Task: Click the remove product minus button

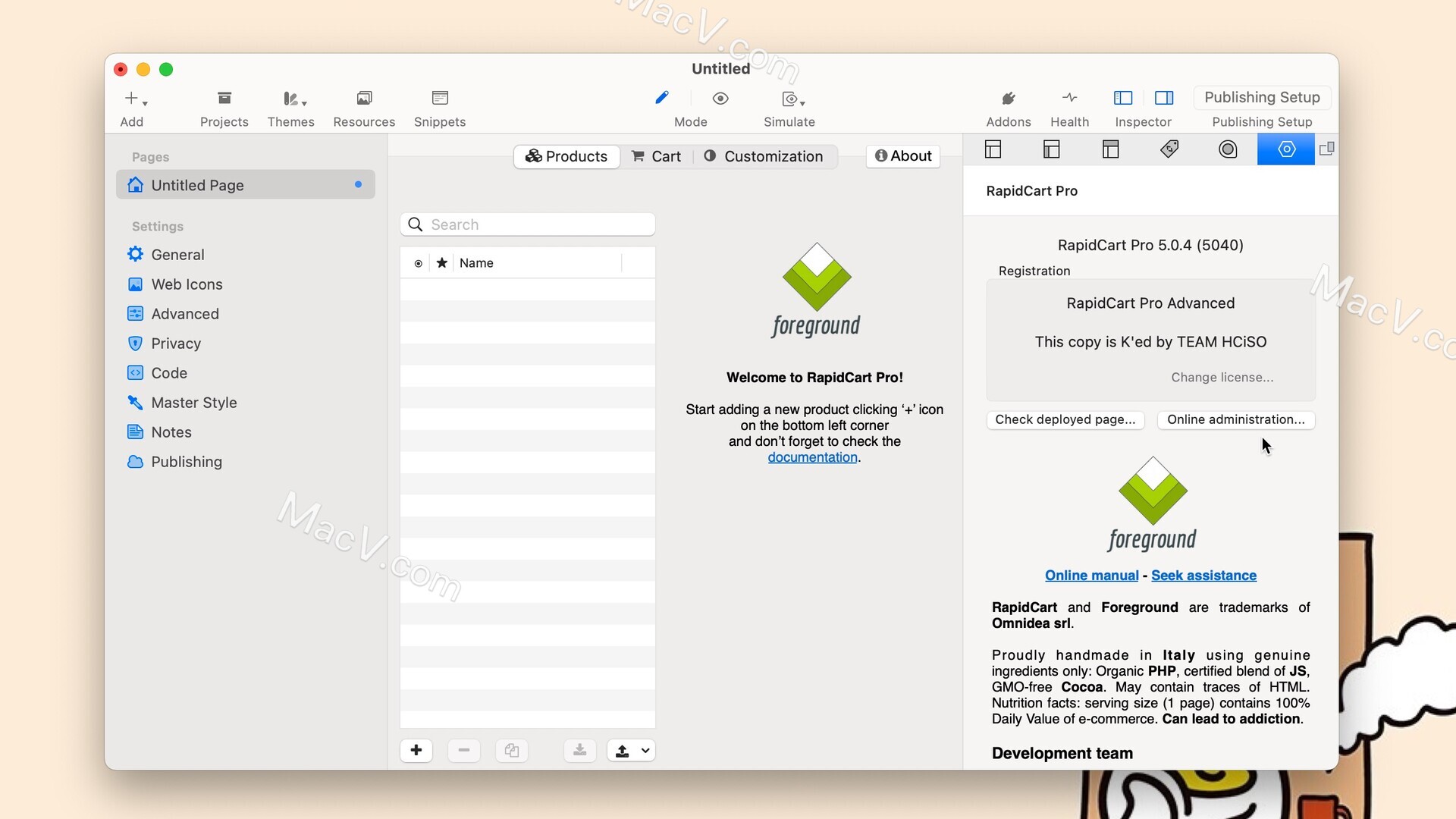Action: 464,751
